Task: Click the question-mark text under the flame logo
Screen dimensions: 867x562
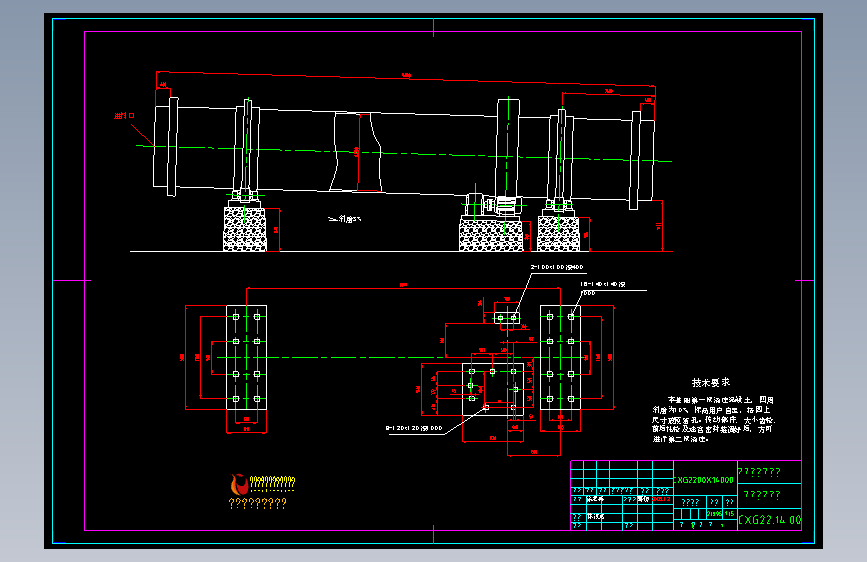Action: [x=258, y=503]
